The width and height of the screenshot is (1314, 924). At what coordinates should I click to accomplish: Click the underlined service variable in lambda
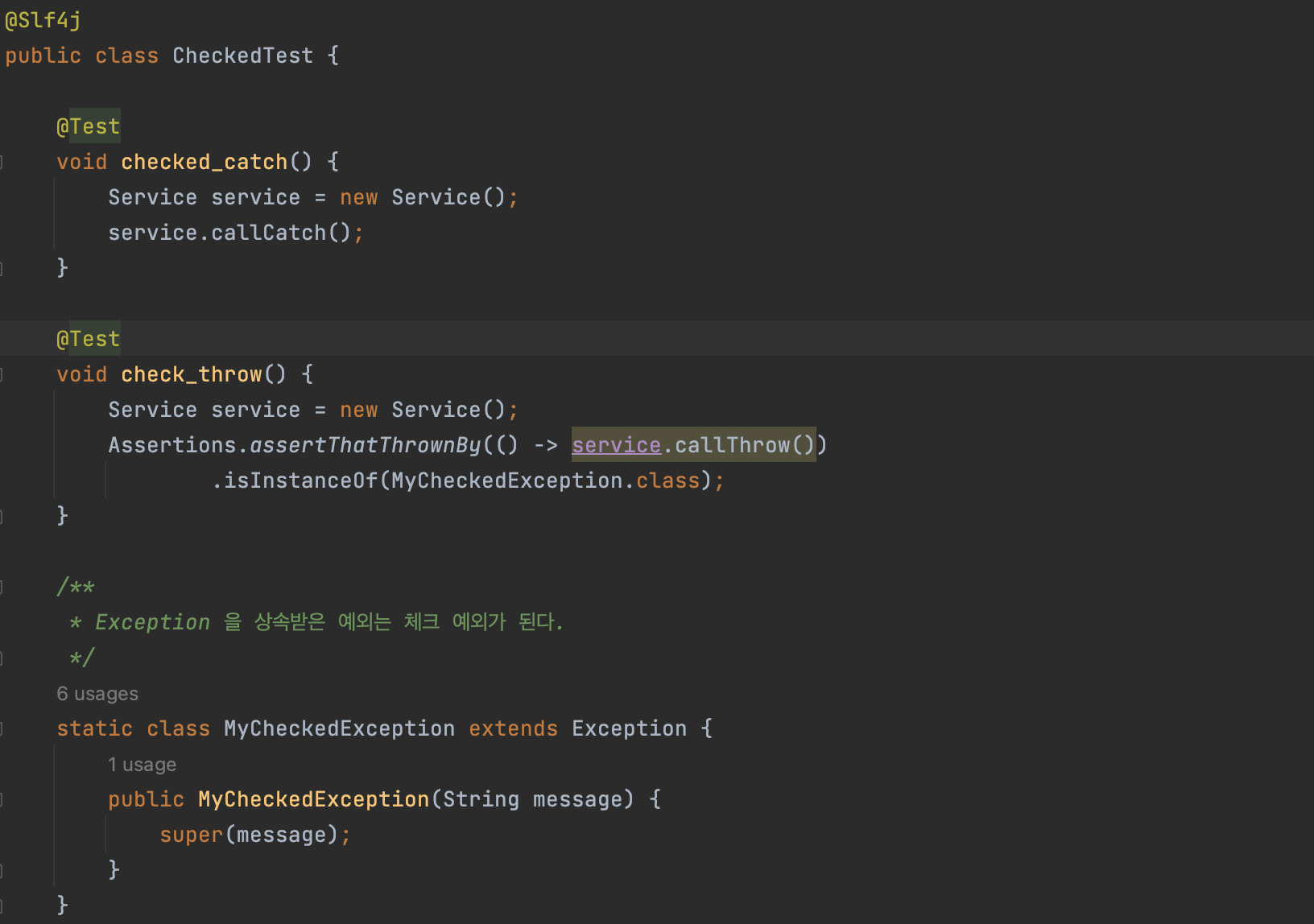coord(616,445)
